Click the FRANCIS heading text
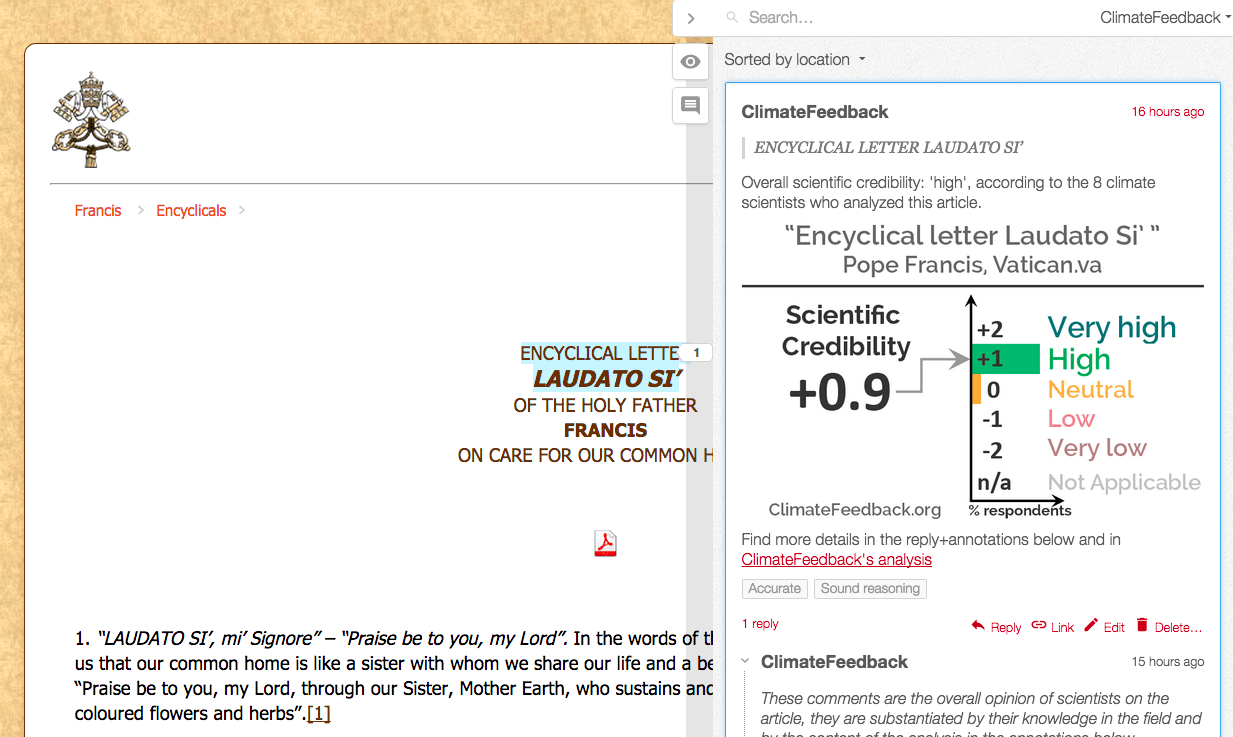This screenshot has width=1233, height=737. tap(605, 431)
